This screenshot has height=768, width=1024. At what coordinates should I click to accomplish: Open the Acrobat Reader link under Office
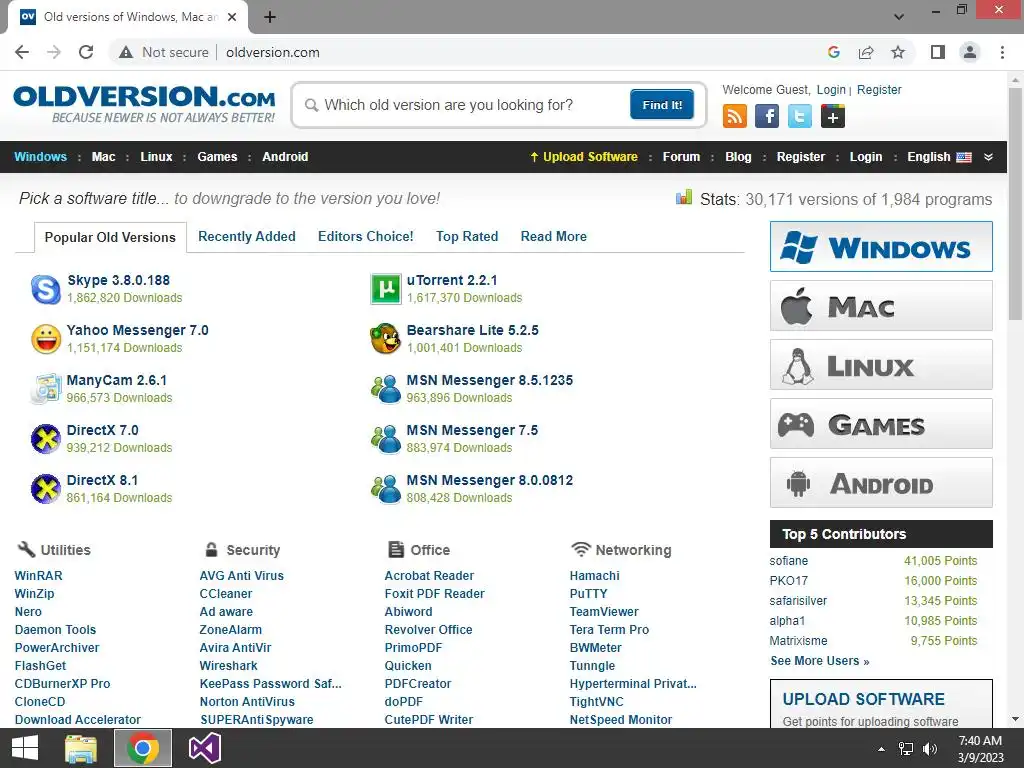429,575
